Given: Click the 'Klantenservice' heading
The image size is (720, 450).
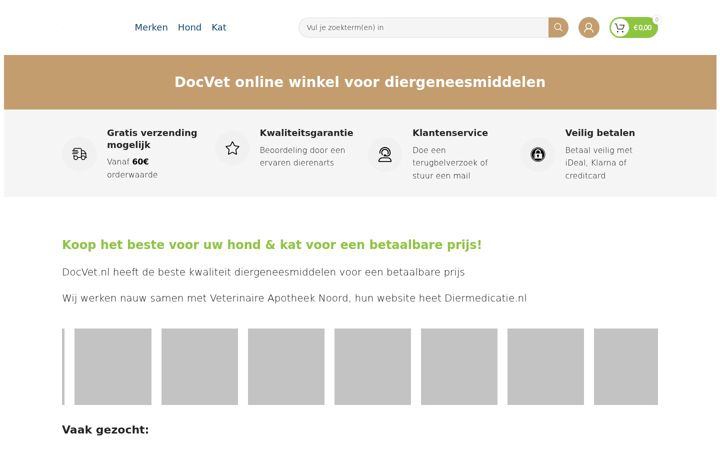Looking at the screenshot, I should pos(450,133).
